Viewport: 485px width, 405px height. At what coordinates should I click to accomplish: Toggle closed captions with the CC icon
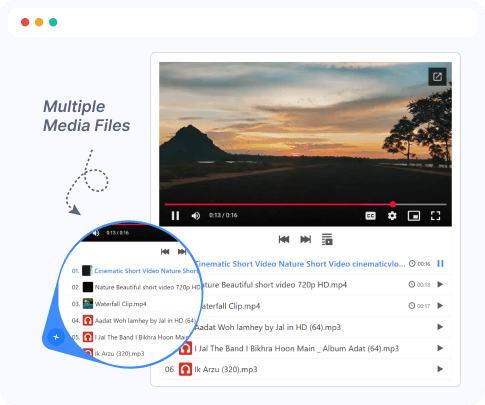[x=370, y=216]
